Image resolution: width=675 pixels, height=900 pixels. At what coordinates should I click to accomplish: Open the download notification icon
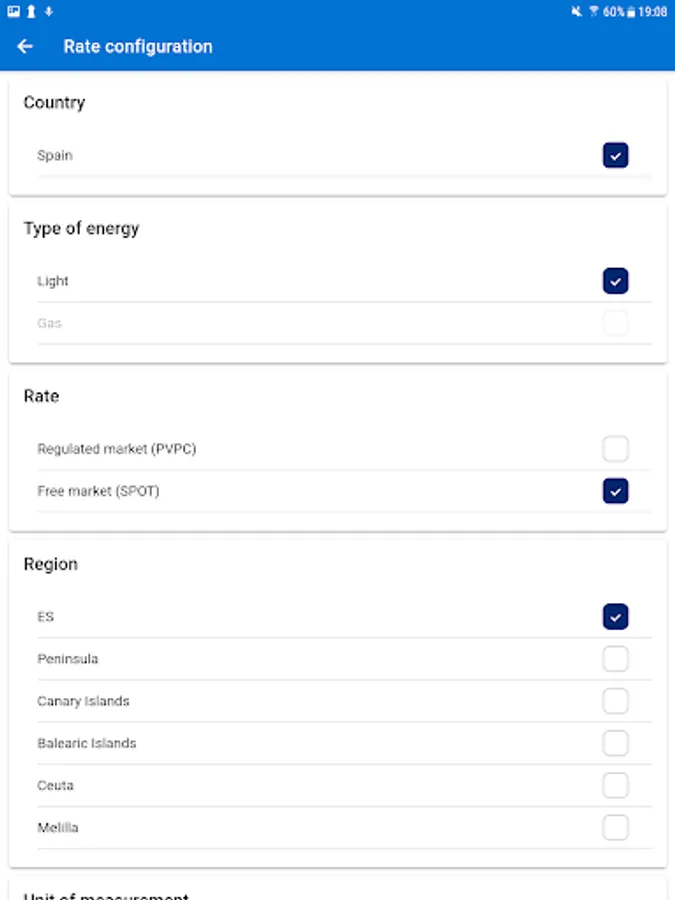point(49,12)
